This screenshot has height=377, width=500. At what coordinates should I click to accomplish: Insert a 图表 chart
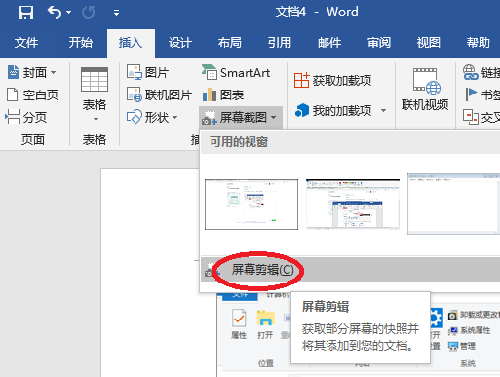click(223, 95)
